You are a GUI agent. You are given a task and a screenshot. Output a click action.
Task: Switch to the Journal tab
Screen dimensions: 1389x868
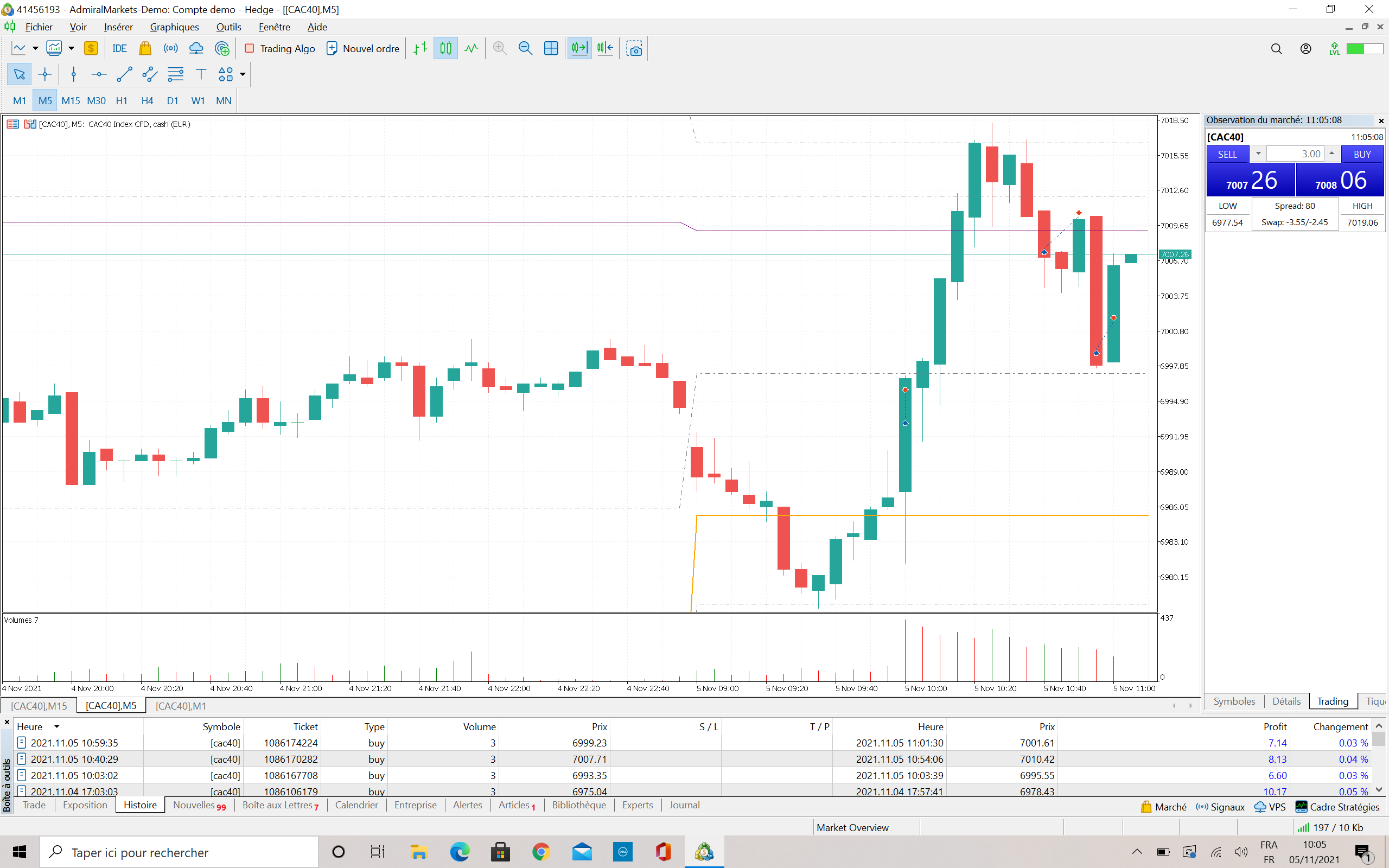click(684, 805)
